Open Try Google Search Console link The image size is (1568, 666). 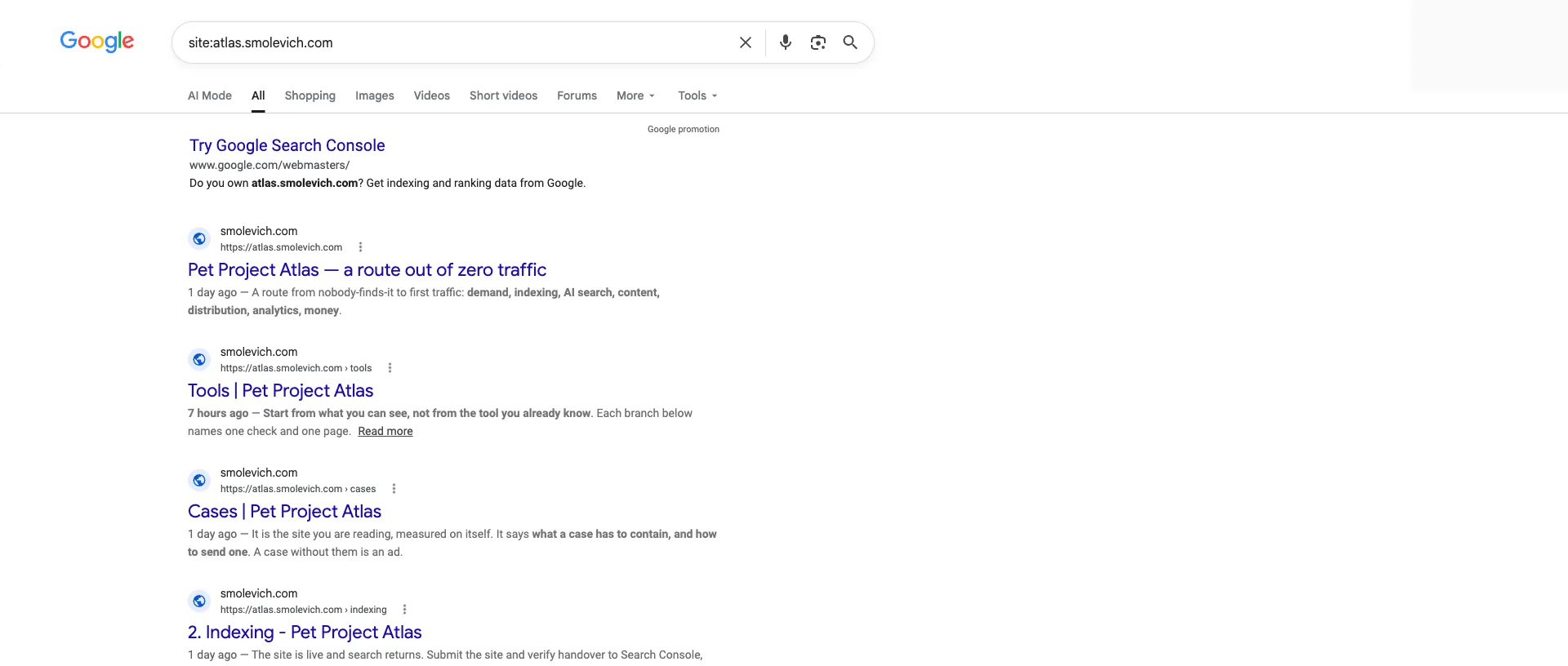287,145
